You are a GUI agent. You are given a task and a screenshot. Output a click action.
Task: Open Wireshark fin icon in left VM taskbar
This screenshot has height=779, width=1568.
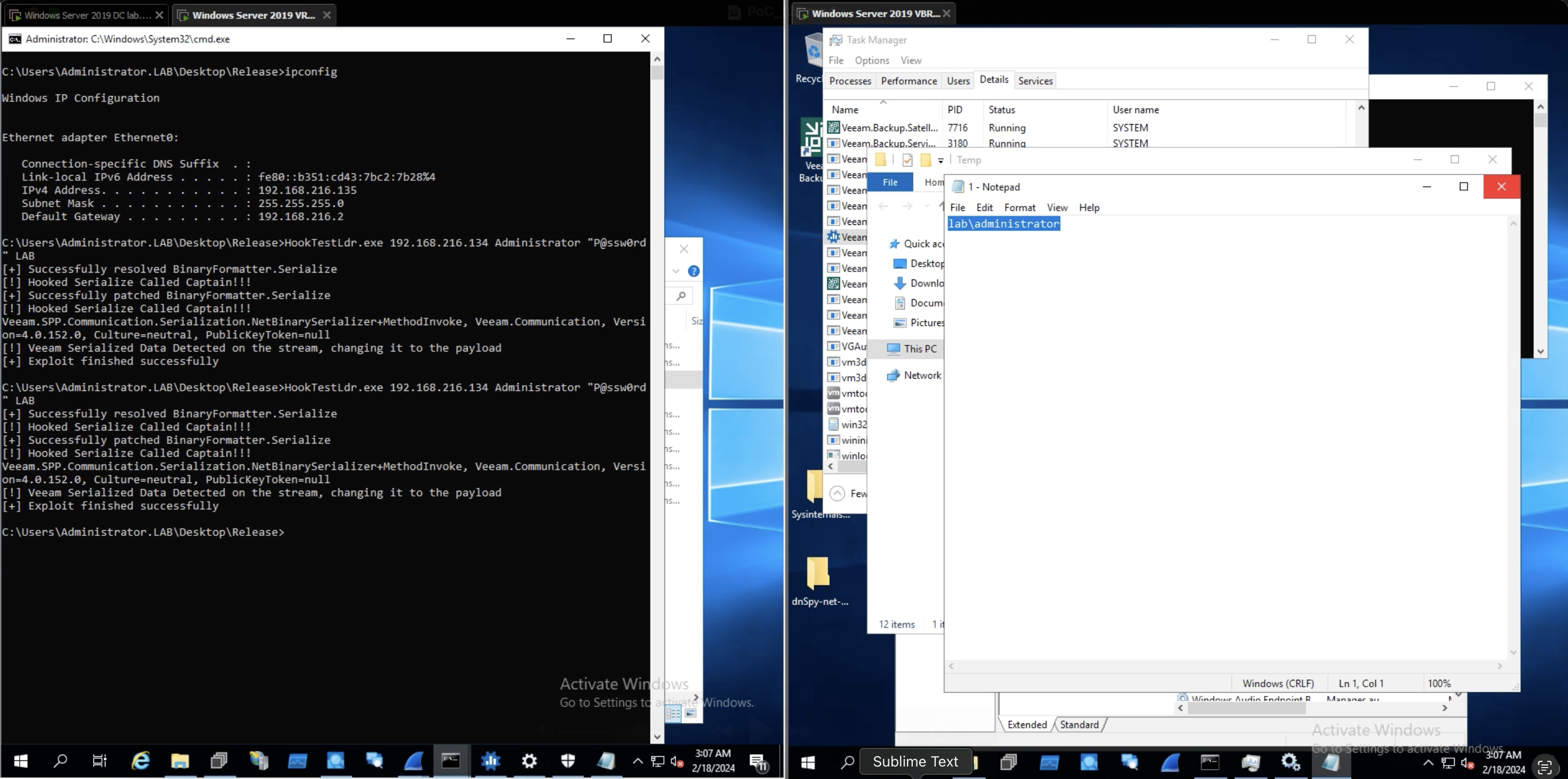[x=414, y=761]
